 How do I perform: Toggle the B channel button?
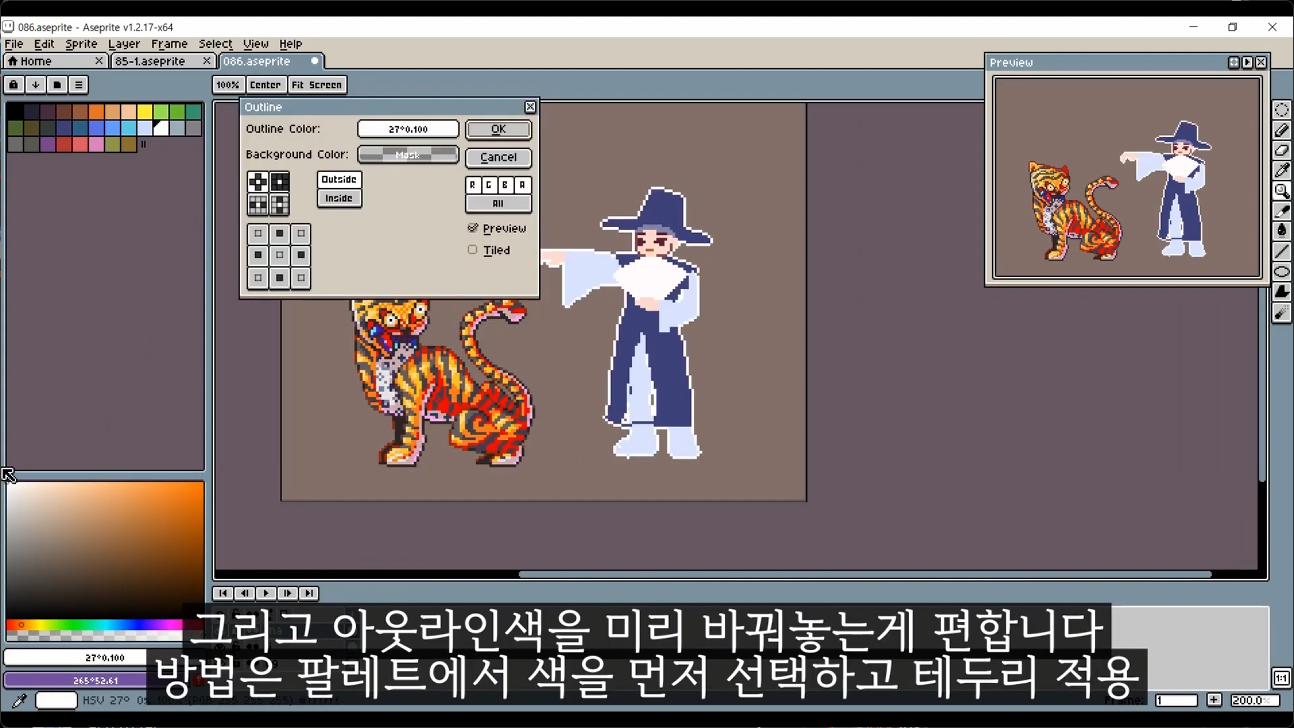[506, 185]
